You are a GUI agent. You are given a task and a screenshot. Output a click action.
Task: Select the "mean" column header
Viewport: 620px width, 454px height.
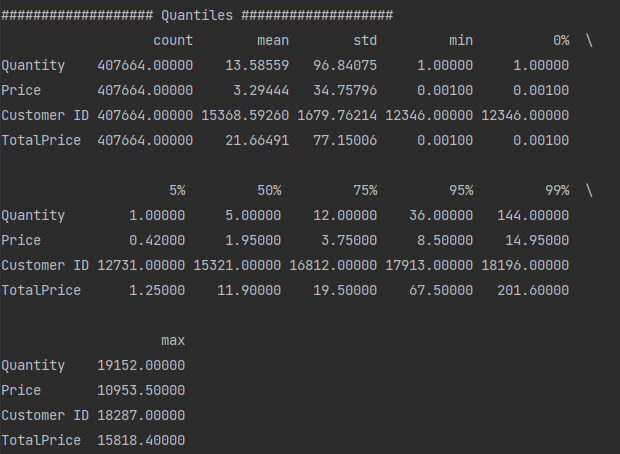click(x=273, y=40)
